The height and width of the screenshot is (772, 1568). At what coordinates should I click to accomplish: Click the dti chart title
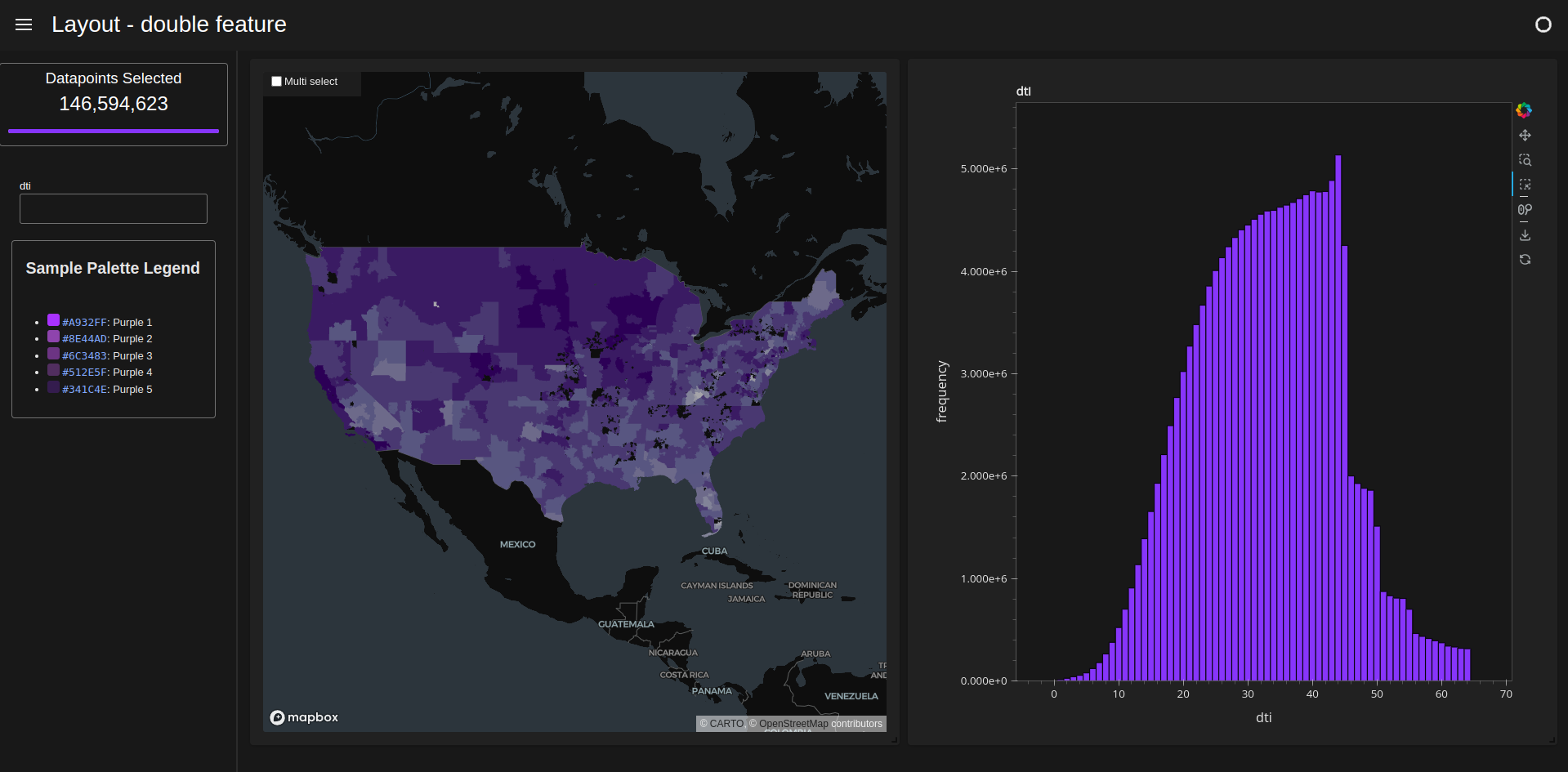click(x=1023, y=91)
